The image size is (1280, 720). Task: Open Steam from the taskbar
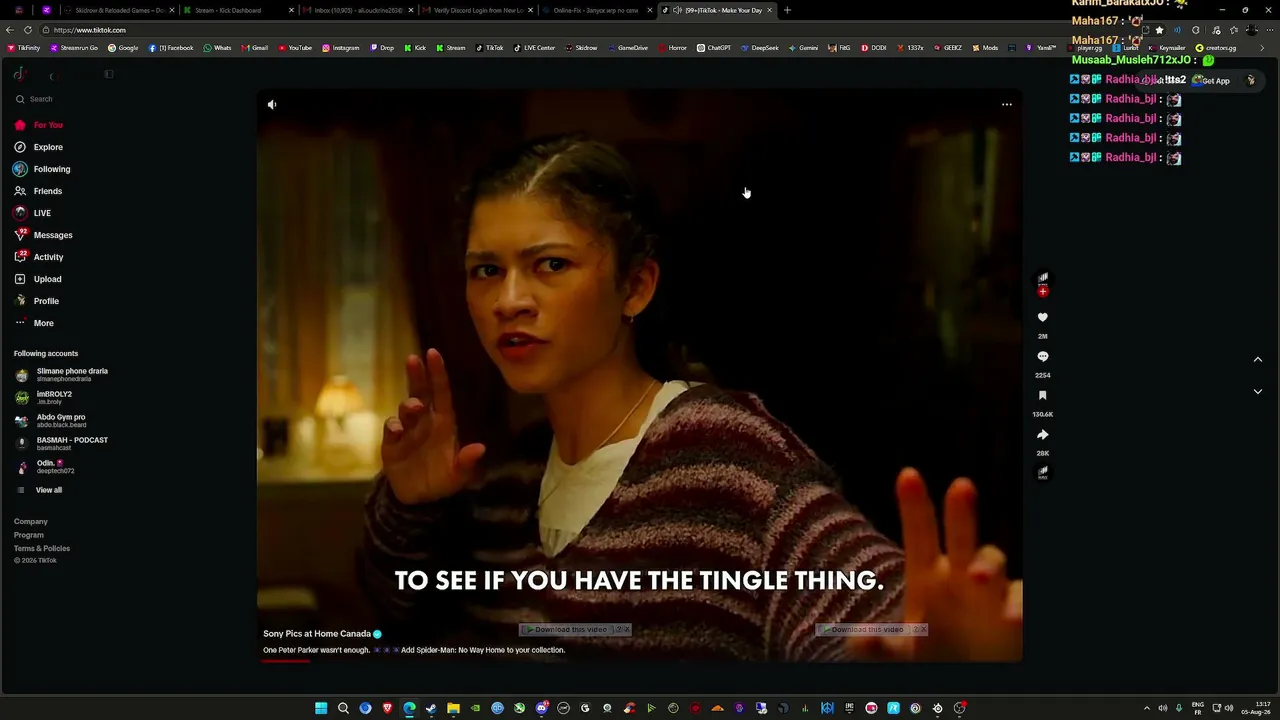pyautogui.click(x=431, y=708)
